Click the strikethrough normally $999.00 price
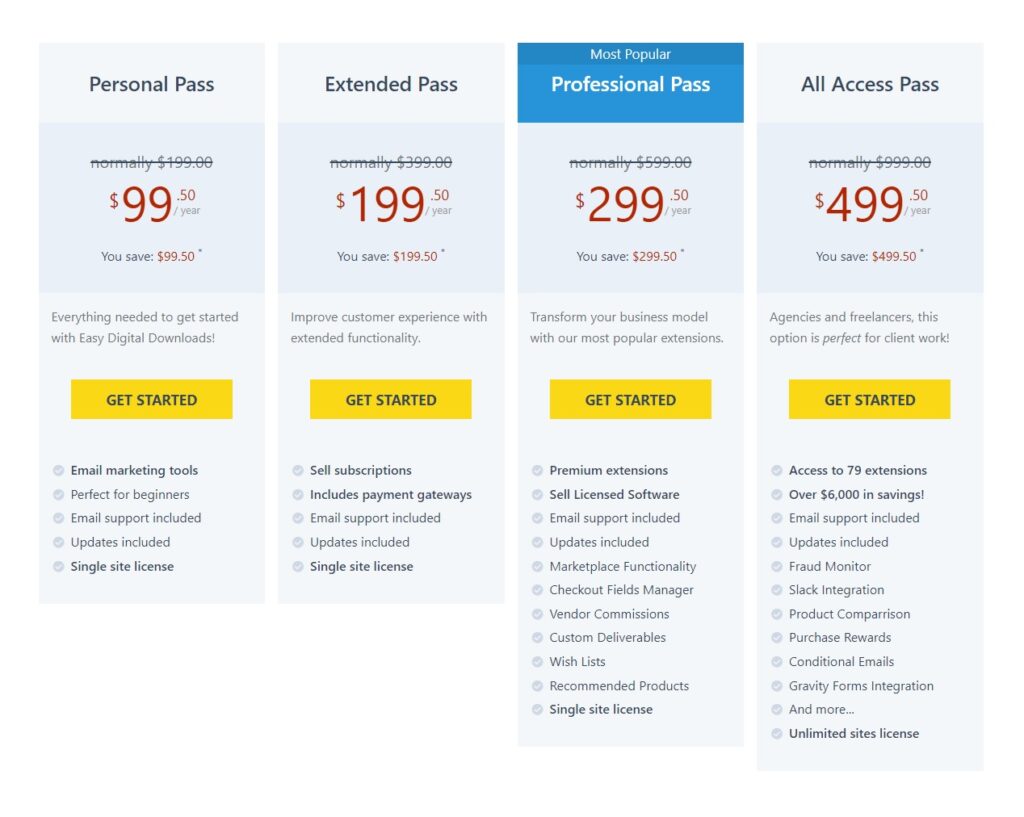1024x817 pixels. click(870, 162)
